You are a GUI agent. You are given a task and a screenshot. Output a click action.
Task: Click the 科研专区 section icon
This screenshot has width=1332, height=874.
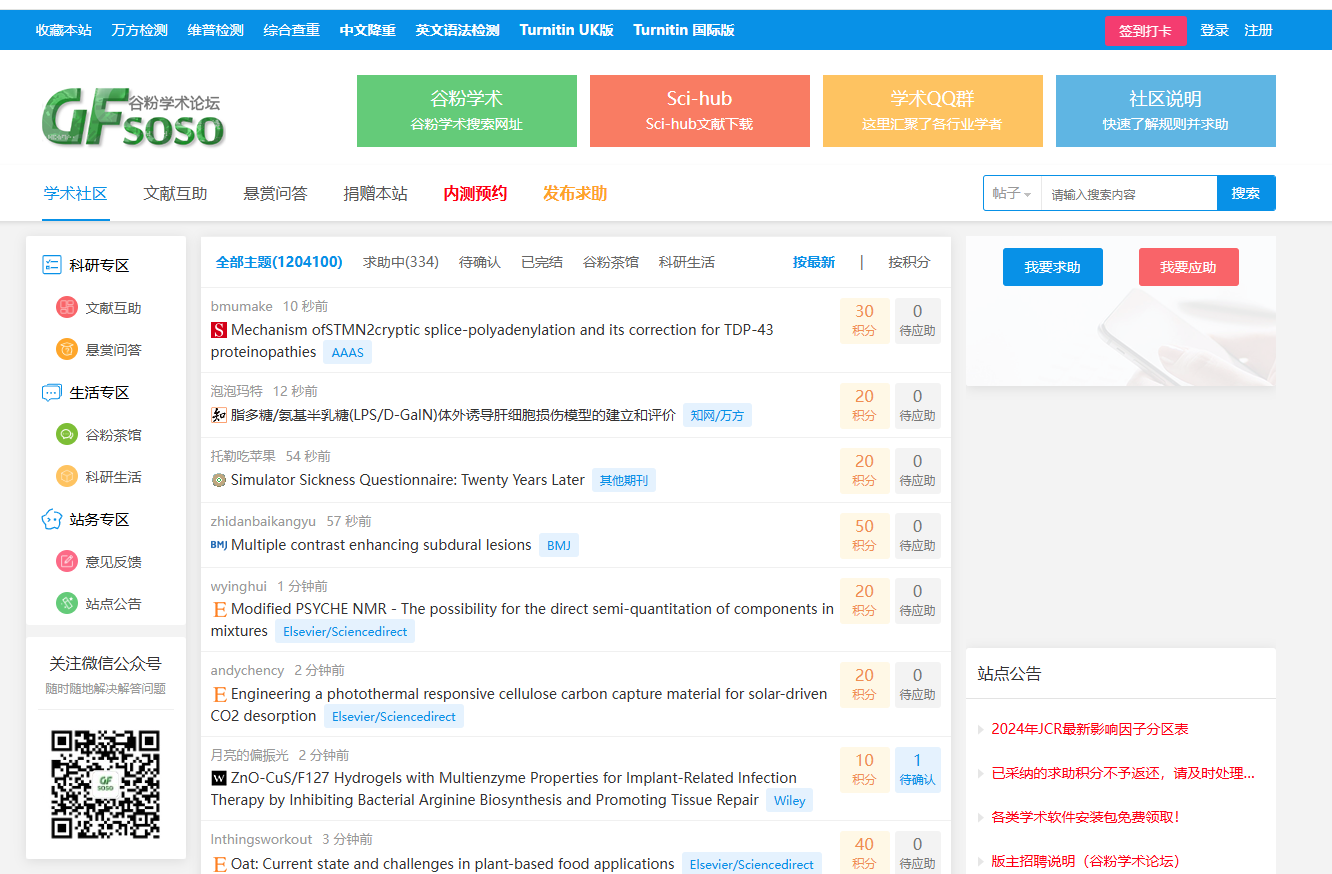pyautogui.click(x=52, y=265)
